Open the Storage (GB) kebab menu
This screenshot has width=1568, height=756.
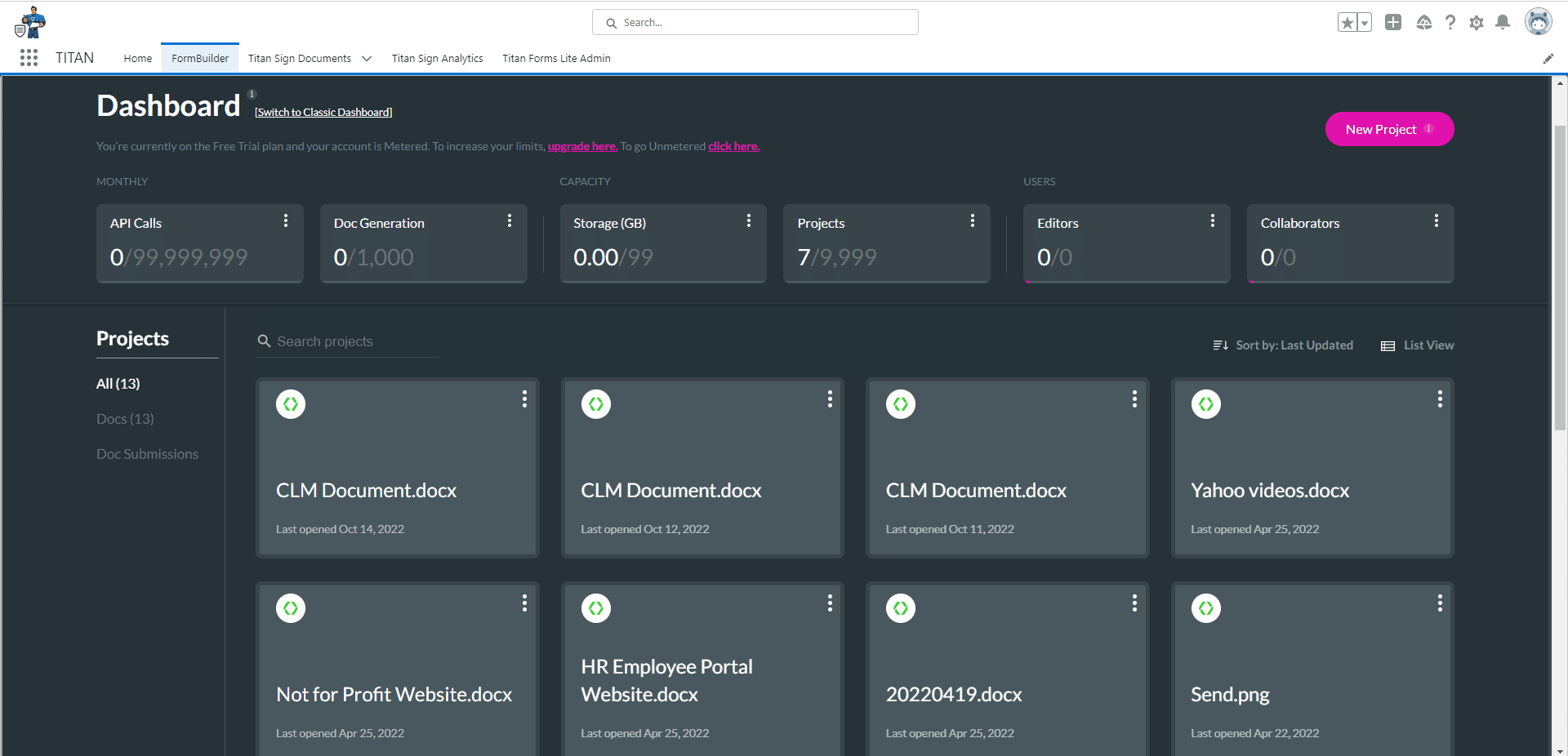coord(749,220)
